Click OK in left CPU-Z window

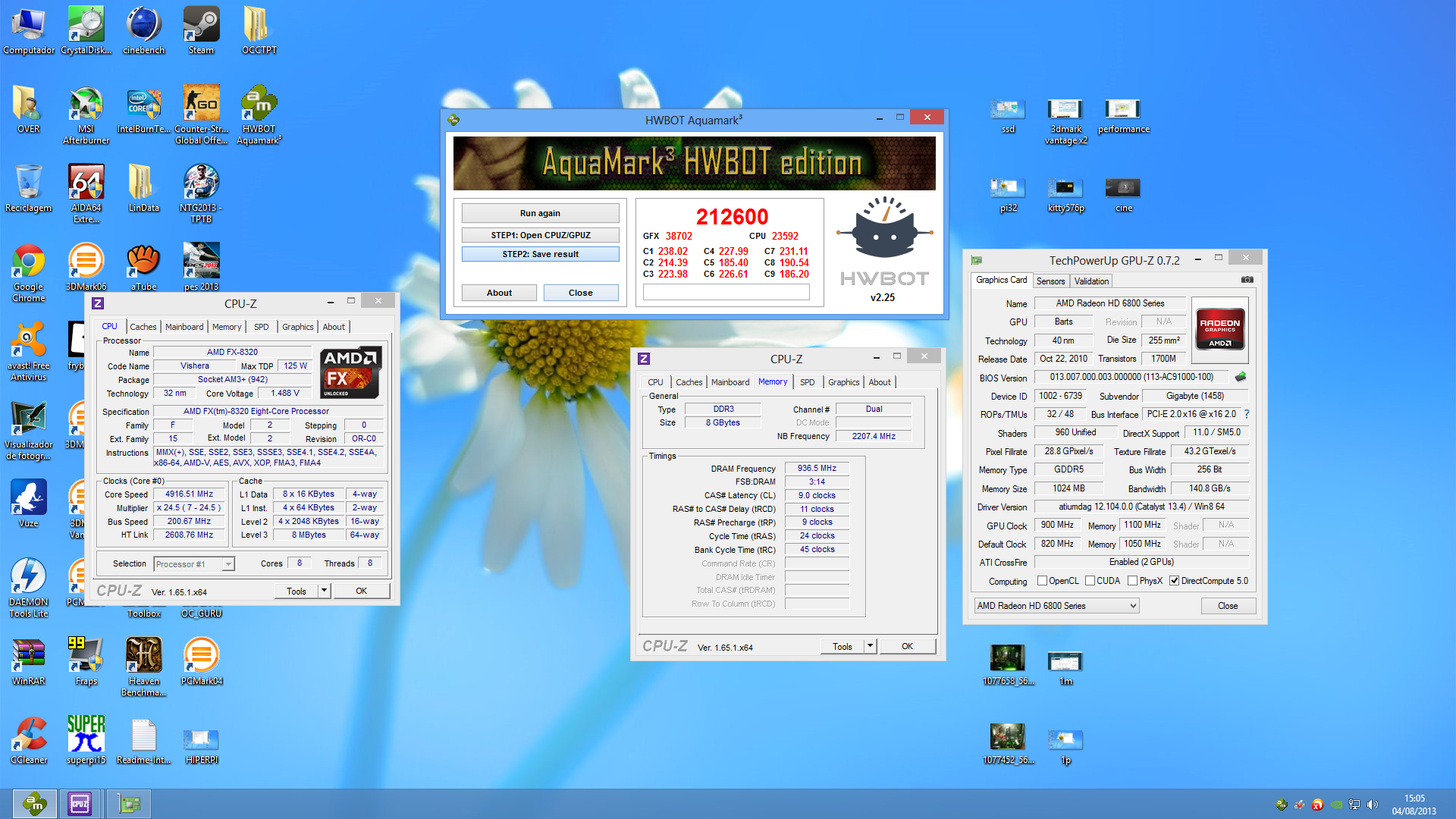[361, 591]
